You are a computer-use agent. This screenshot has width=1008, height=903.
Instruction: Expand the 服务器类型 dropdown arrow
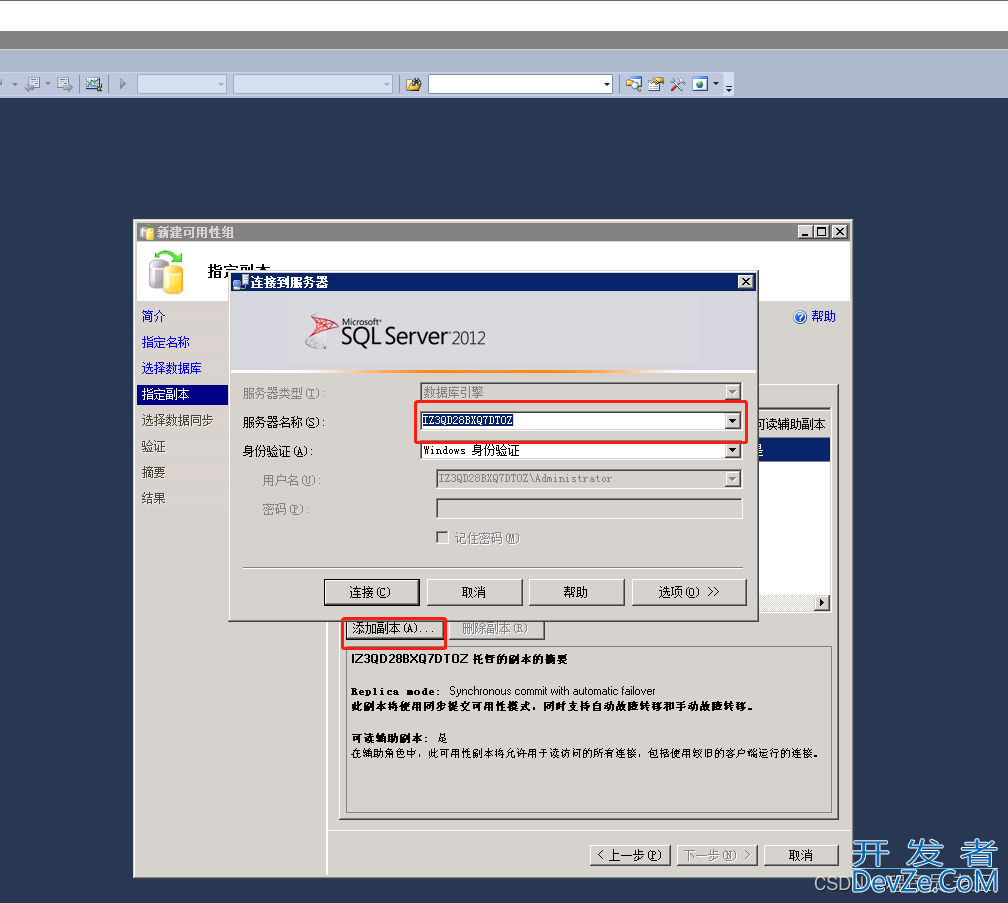(732, 391)
